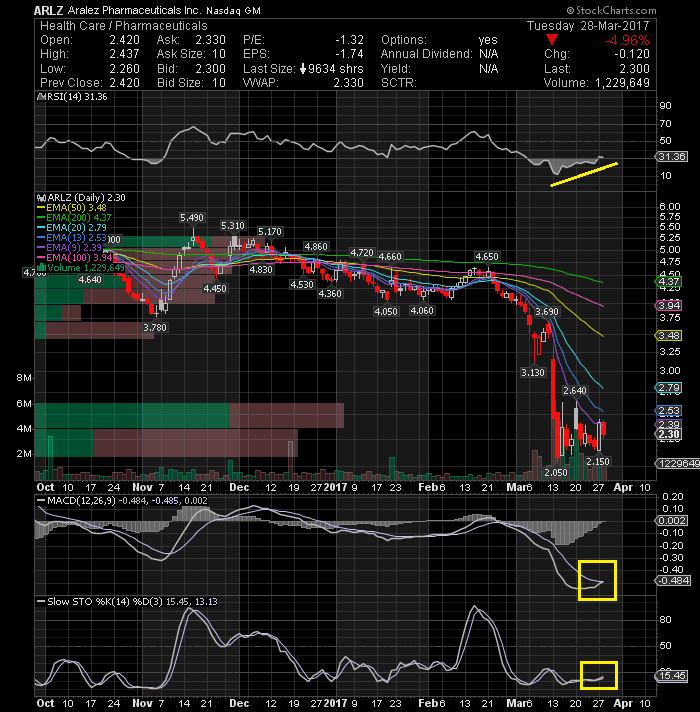Screen dimensions: 700x712
Task: Click the EMA(50) 3.48 legend entry
Action: point(72,208)
